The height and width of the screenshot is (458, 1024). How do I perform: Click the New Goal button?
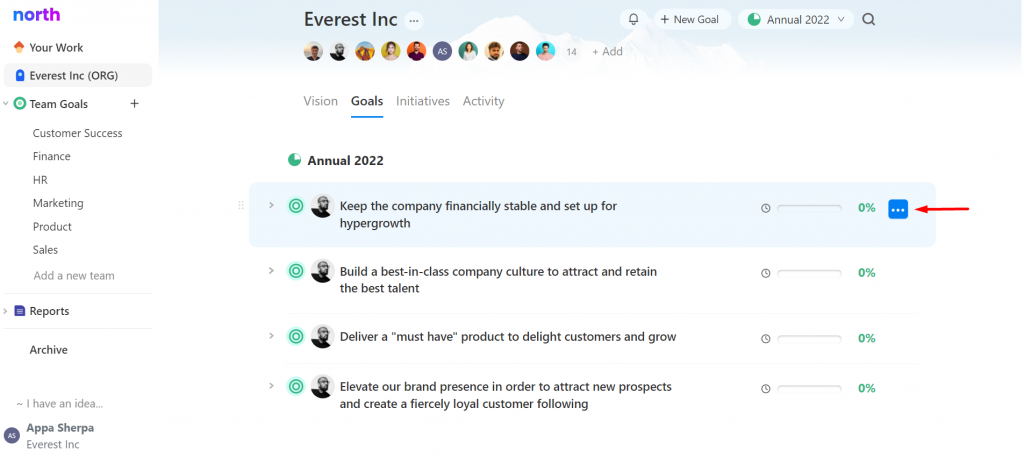(x=692, y=20)
